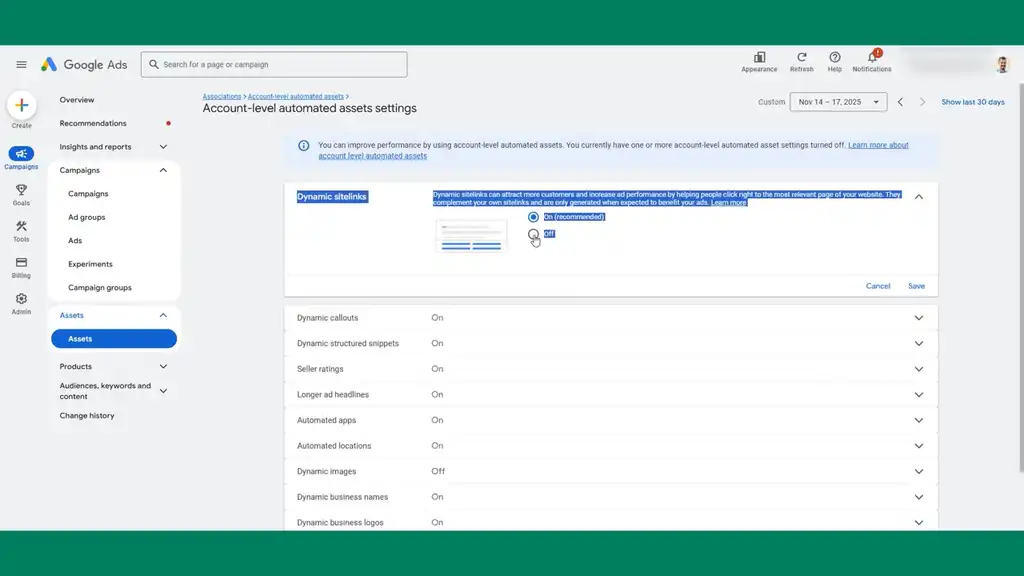
Task: Refresh the page using the Refresh icon
Action: [x=802, y=59]
